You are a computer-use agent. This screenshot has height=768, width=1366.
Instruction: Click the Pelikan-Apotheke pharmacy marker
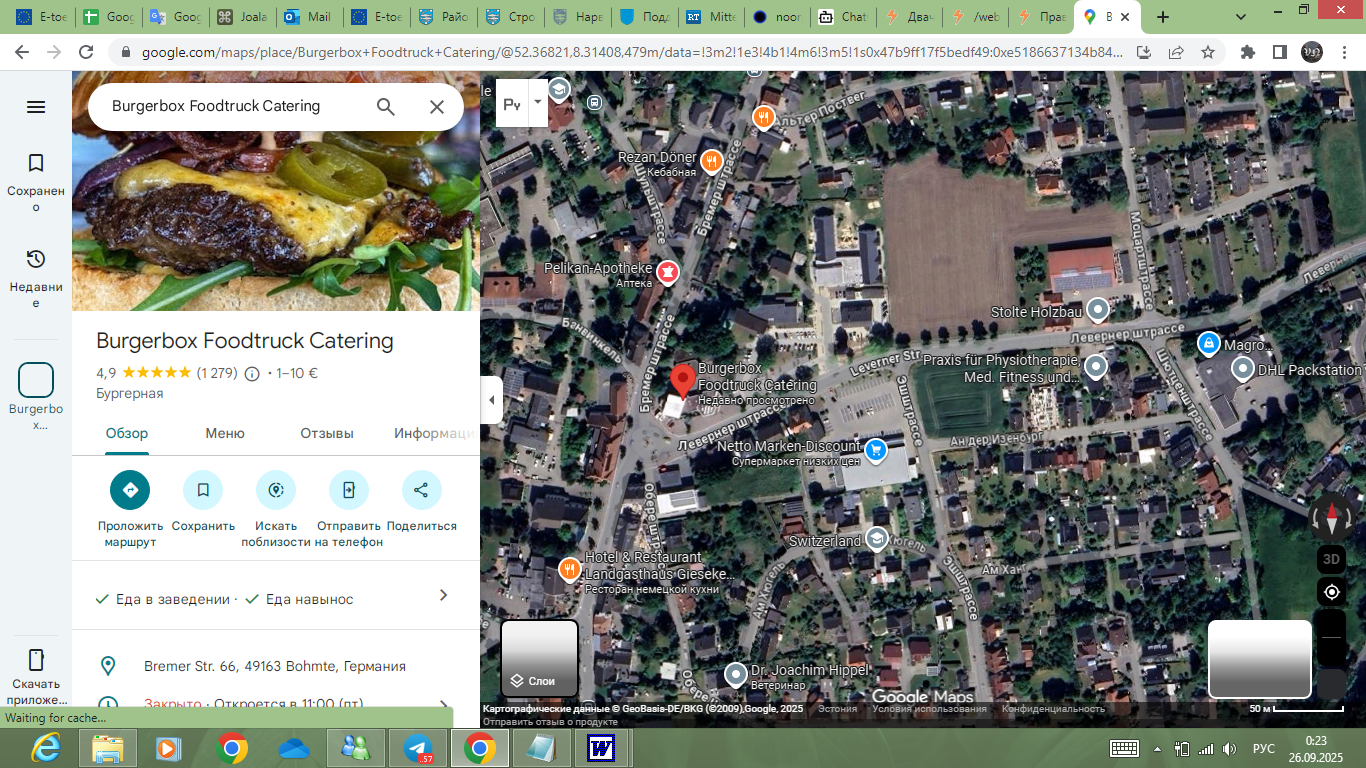point(668,271)
